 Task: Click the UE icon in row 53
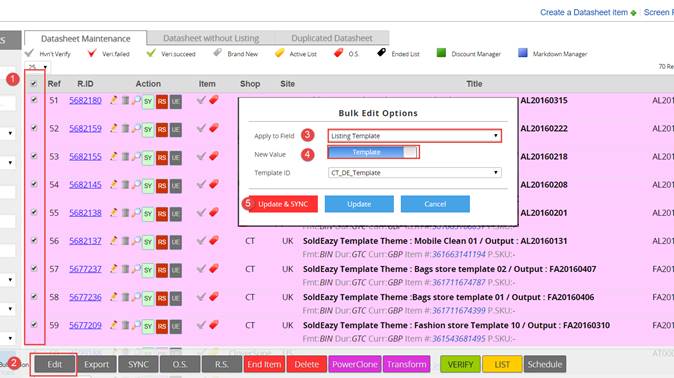click(175, 158)
